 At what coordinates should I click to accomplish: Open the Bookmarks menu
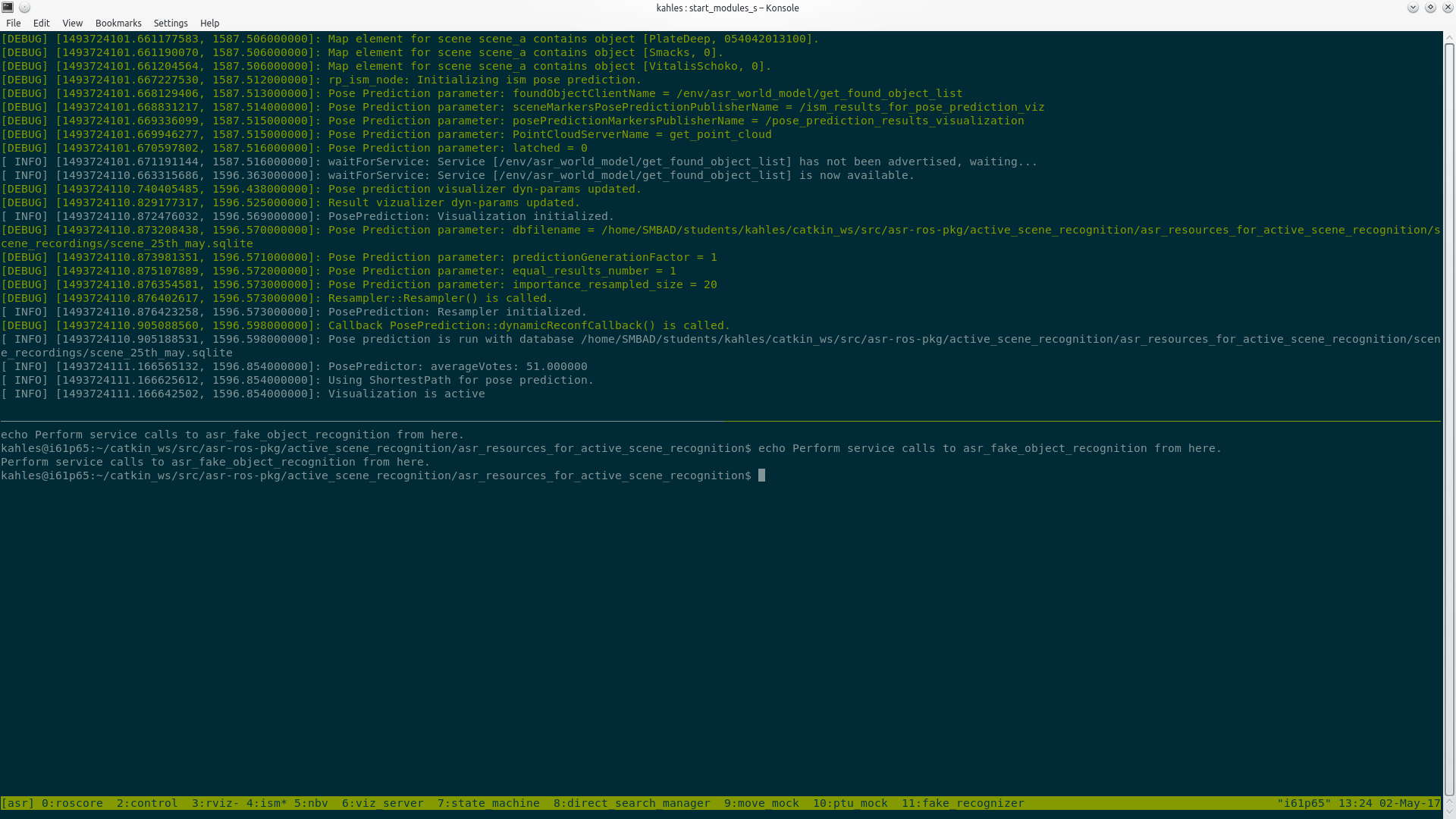pyautogui.click(x=118, y=24)
